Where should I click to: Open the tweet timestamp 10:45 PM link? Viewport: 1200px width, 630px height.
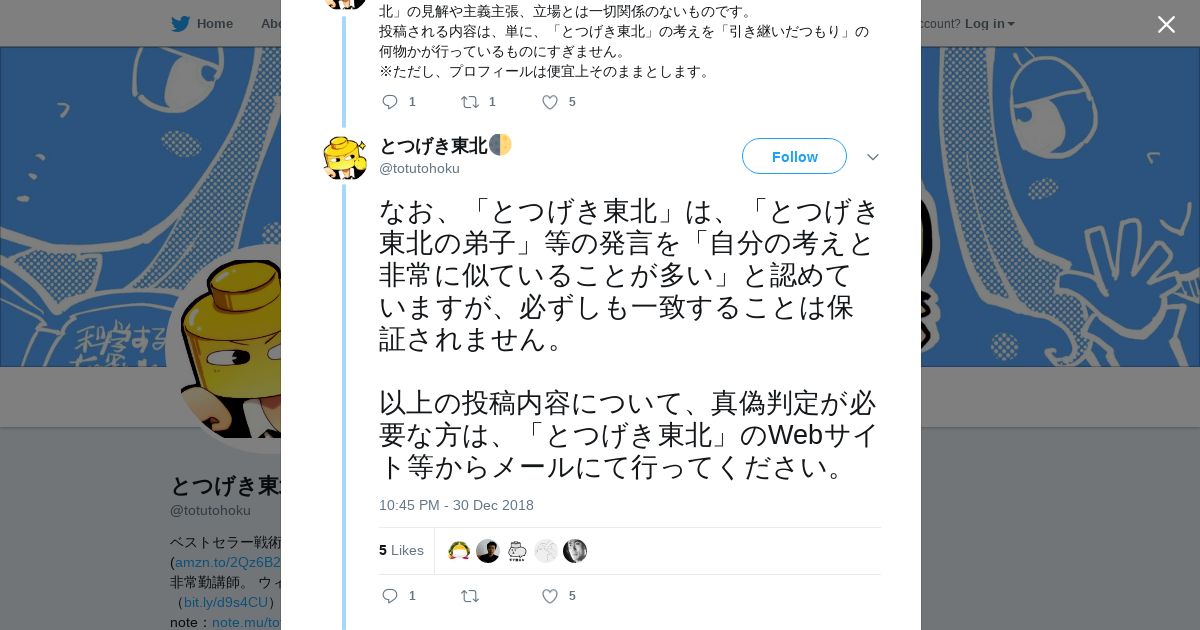pyautogui.click(x=456, y=505)
